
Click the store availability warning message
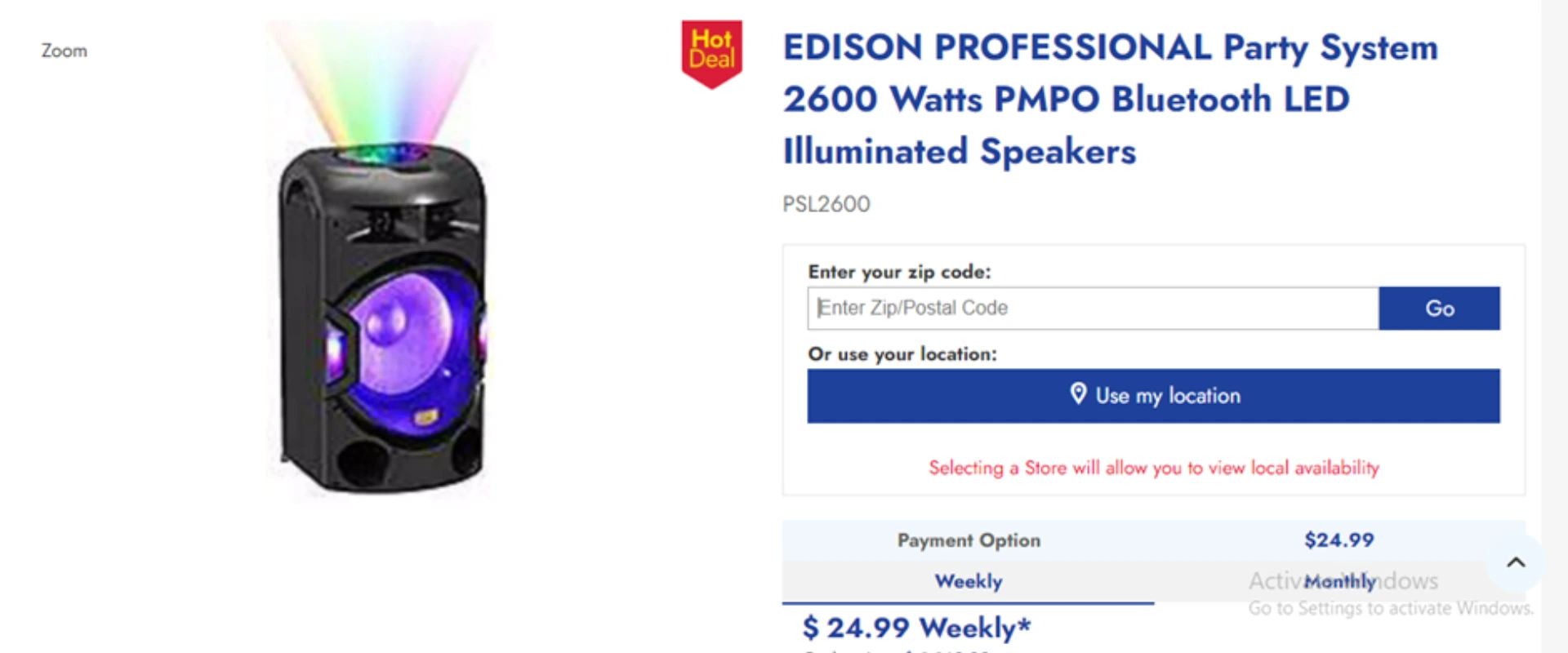pos(1152,468)
